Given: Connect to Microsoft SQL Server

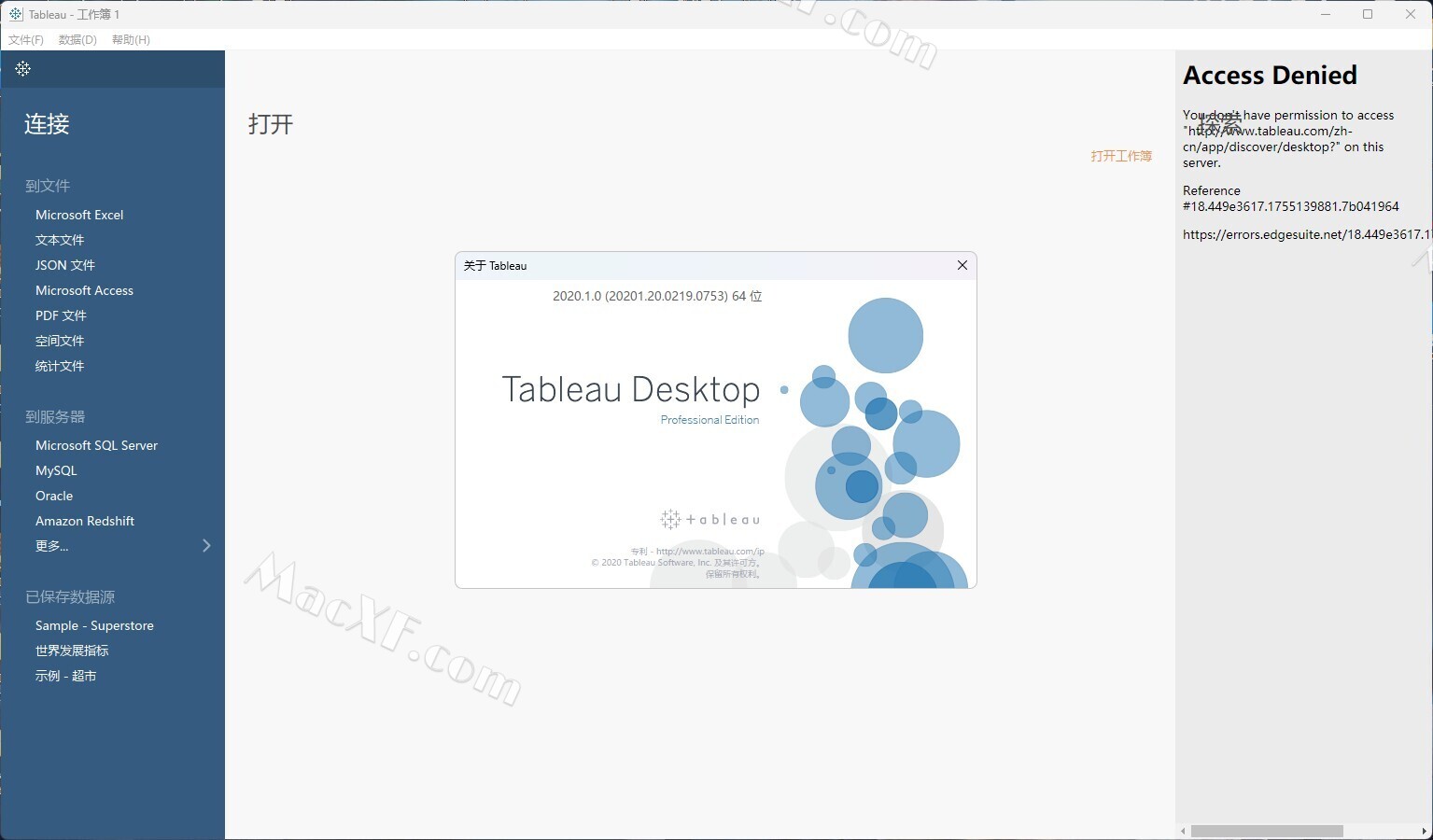Looking at the screenshot, I should coord(96,445).
